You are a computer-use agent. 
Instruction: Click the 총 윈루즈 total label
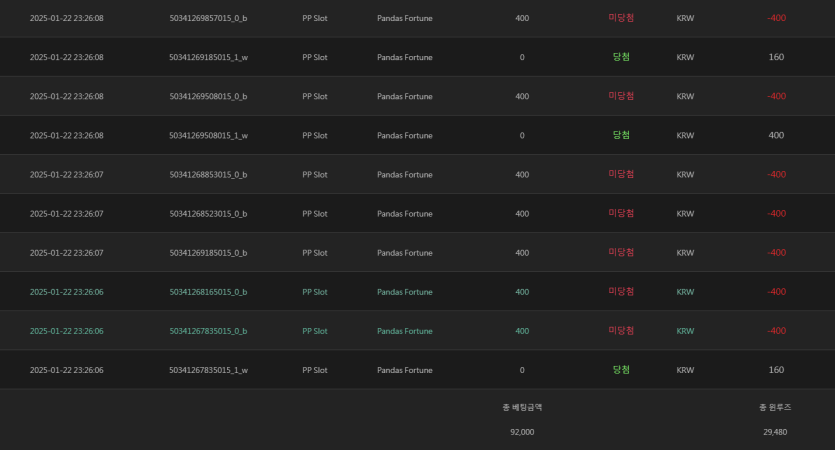[x=776, y=407]
